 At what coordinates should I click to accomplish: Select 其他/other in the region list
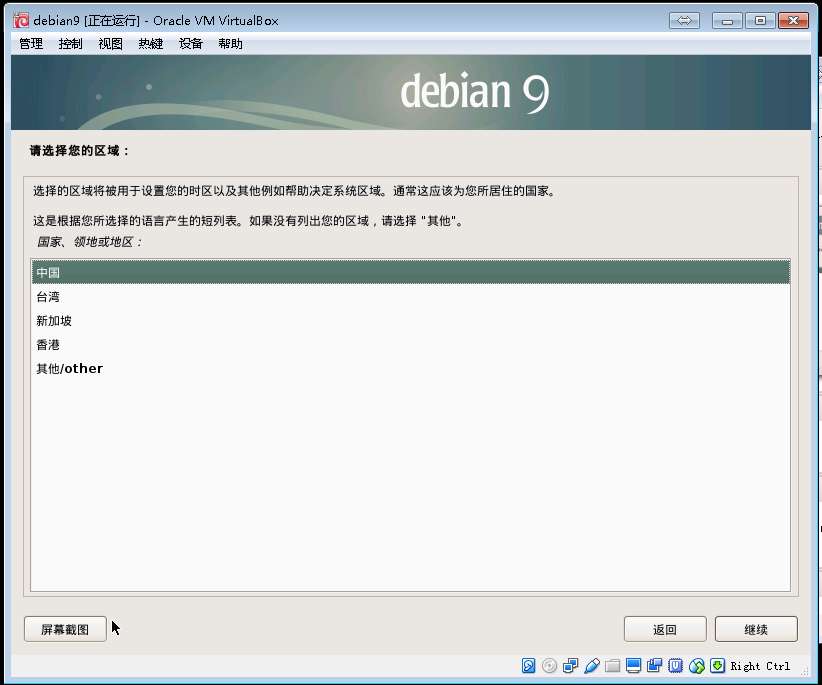coord(410,368)
